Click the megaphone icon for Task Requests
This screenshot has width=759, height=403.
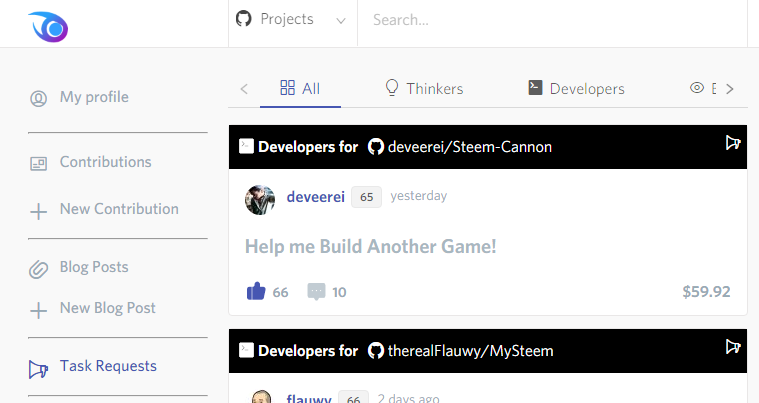(38, 369)
